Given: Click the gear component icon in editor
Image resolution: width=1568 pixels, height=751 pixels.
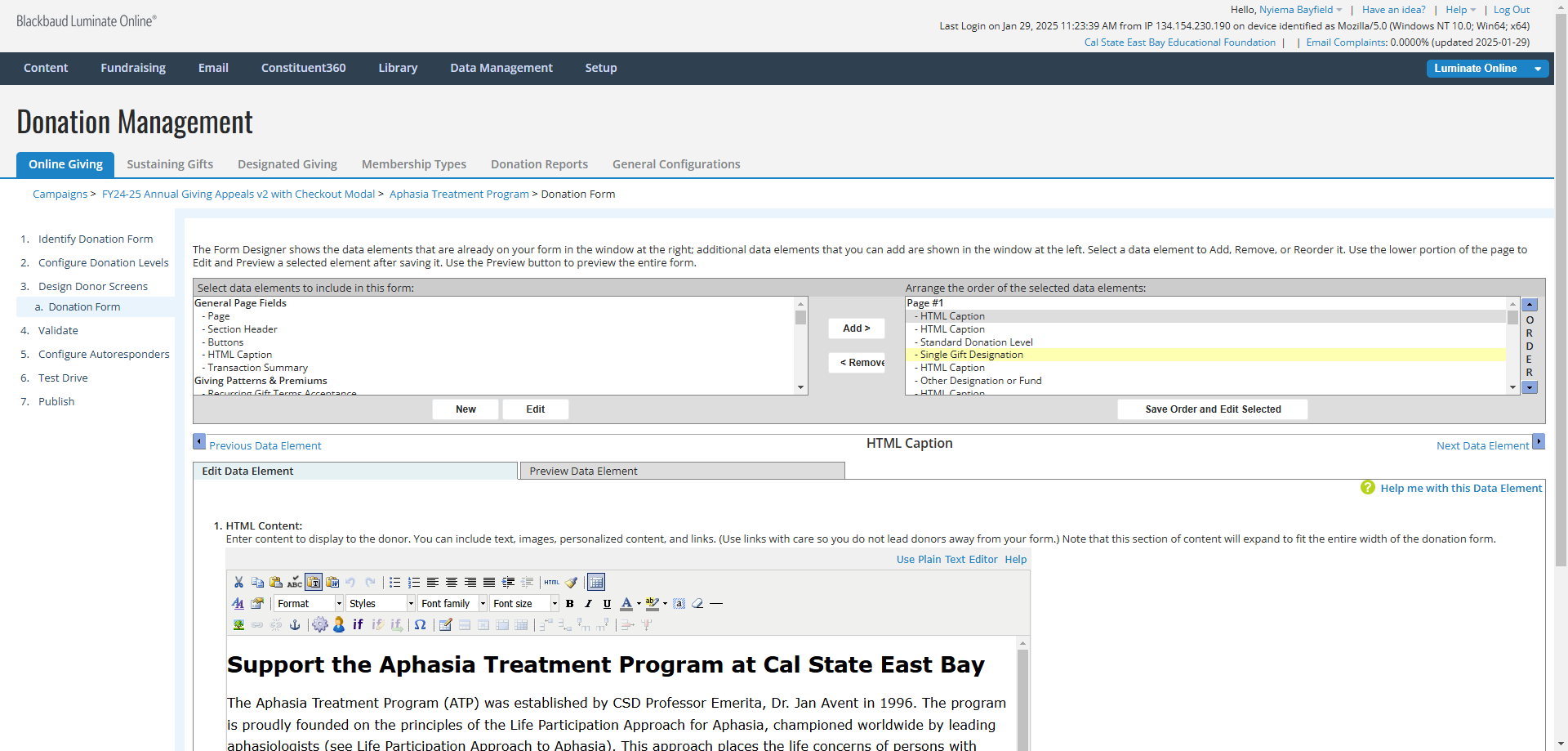Looking at the screenshot, I should 320,624.
